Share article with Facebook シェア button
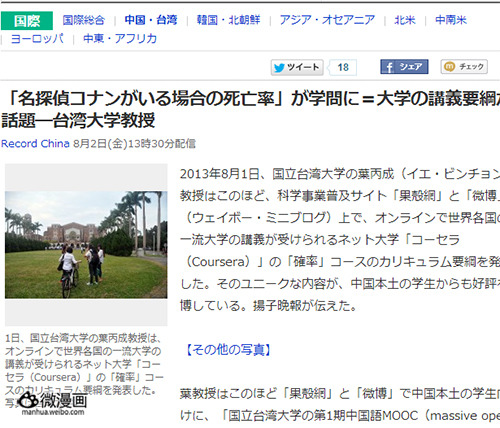Image resolution: width=500 pixels, height=428 pixels. coord(404,67)
